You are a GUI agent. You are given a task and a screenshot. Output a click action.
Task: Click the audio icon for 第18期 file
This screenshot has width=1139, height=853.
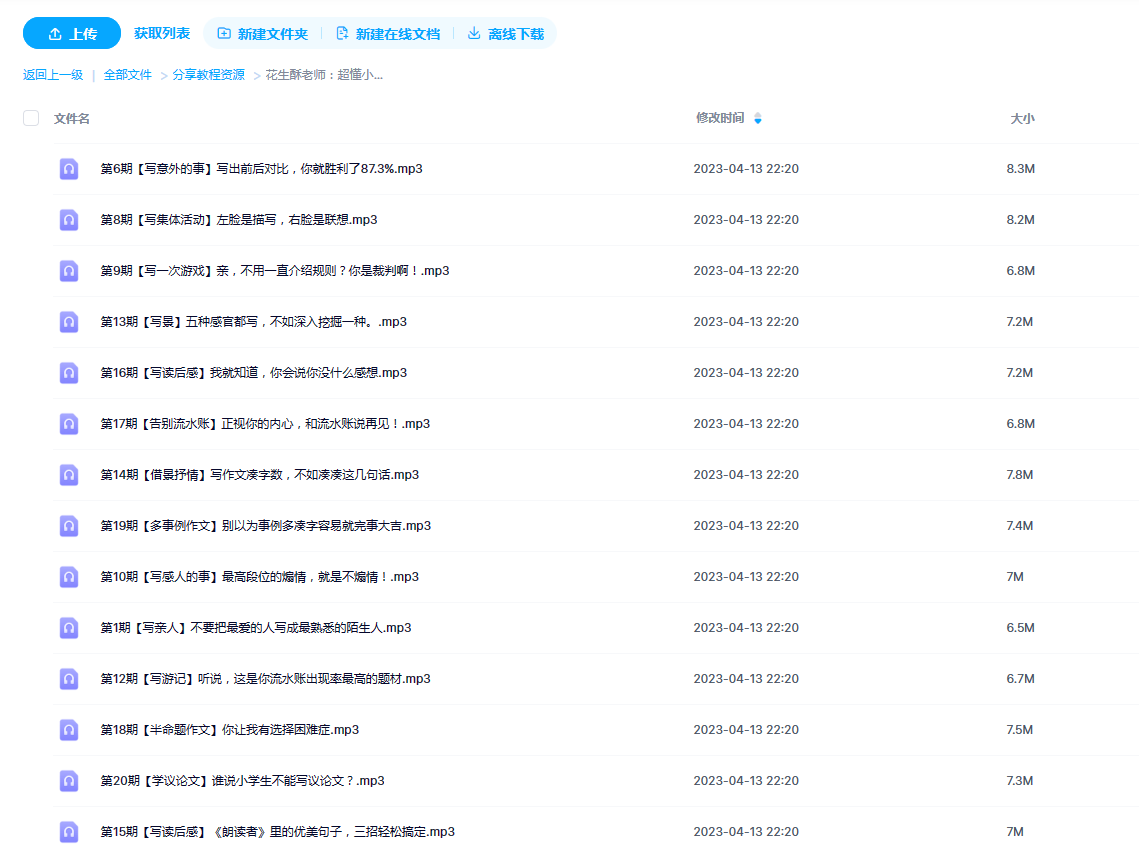(69, 729)
